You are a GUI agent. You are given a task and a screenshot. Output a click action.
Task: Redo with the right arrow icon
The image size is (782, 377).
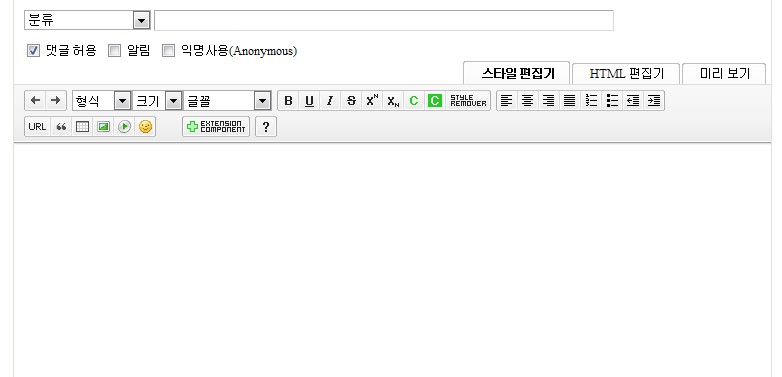(56, 101)
